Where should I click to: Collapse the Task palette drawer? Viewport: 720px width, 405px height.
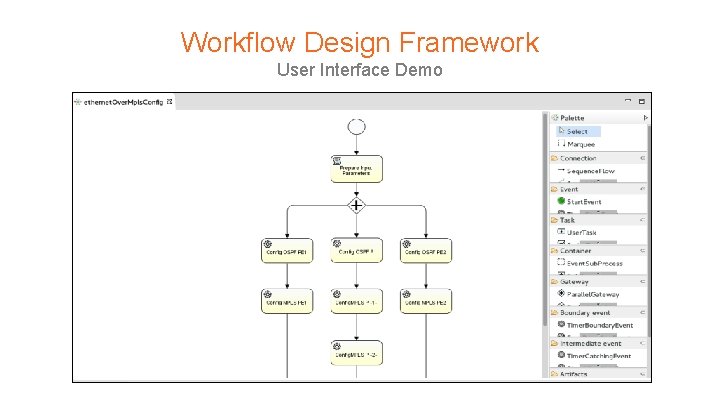[643, 220]
